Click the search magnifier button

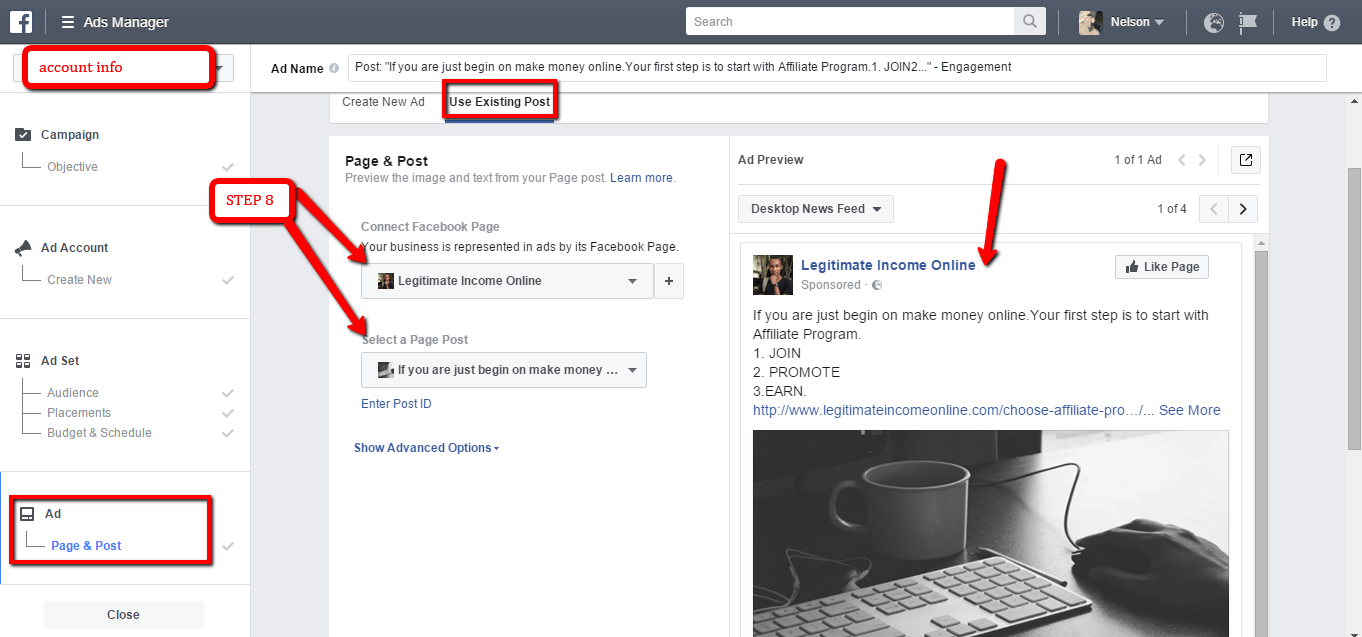pyautogui.click(x=1029, y=22)
